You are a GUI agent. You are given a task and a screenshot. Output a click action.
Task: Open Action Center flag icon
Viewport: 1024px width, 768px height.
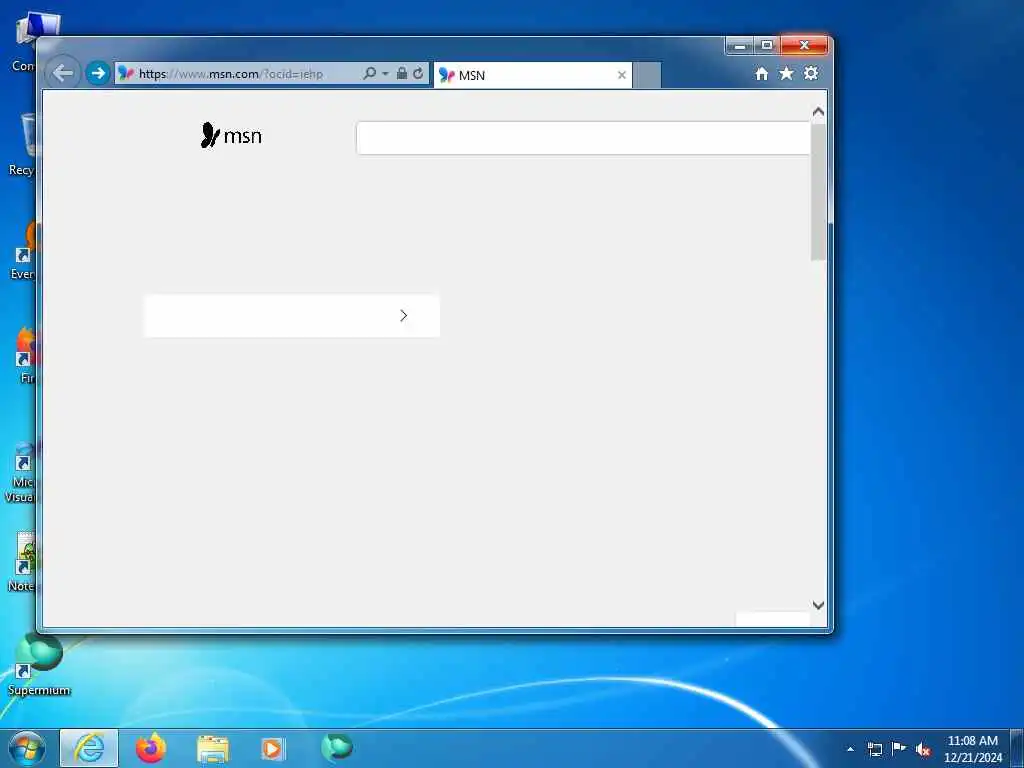tap(899, 748)
